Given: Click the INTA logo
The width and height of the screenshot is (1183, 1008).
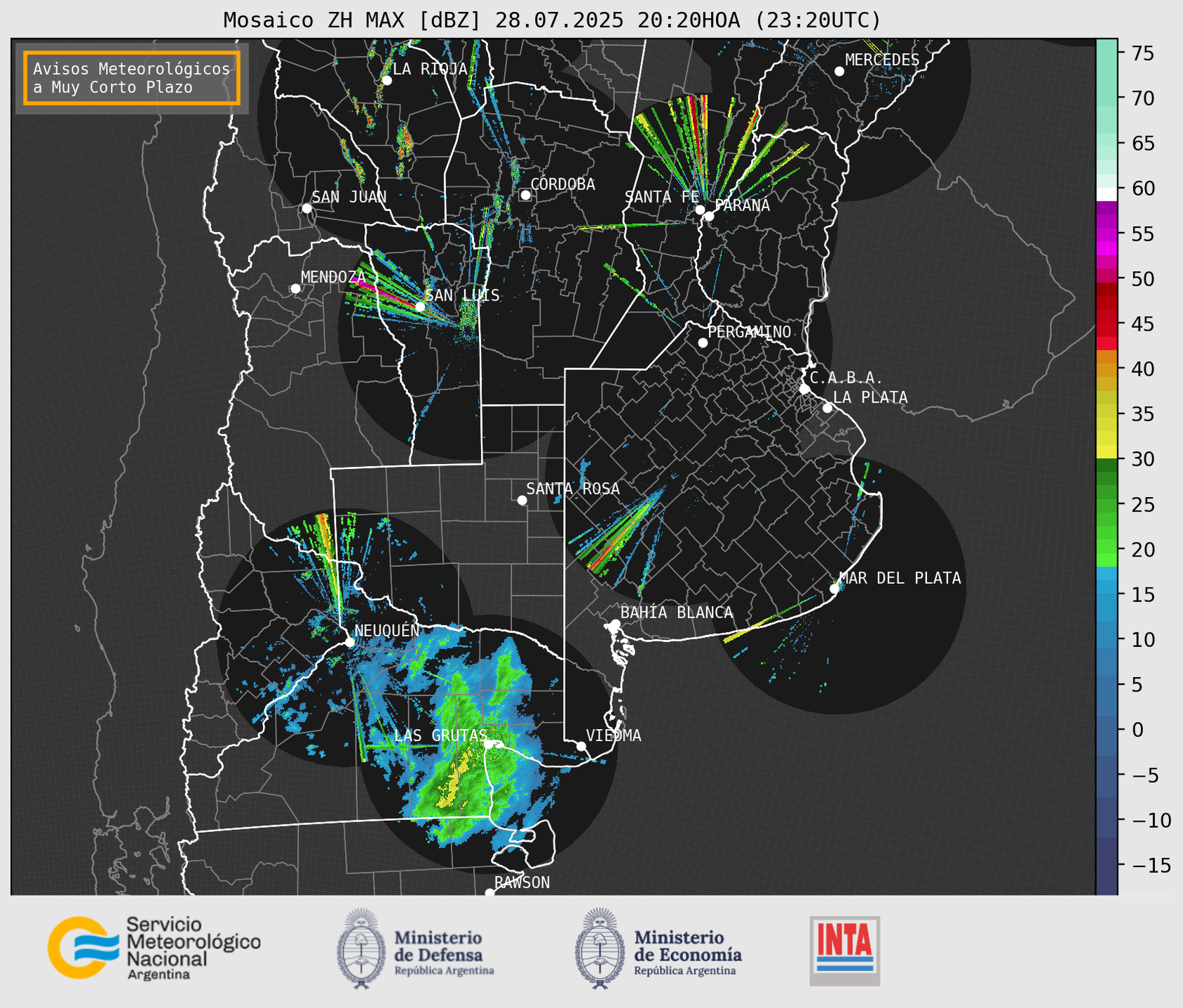Looking at the screenshot, I should pos(845,951).
